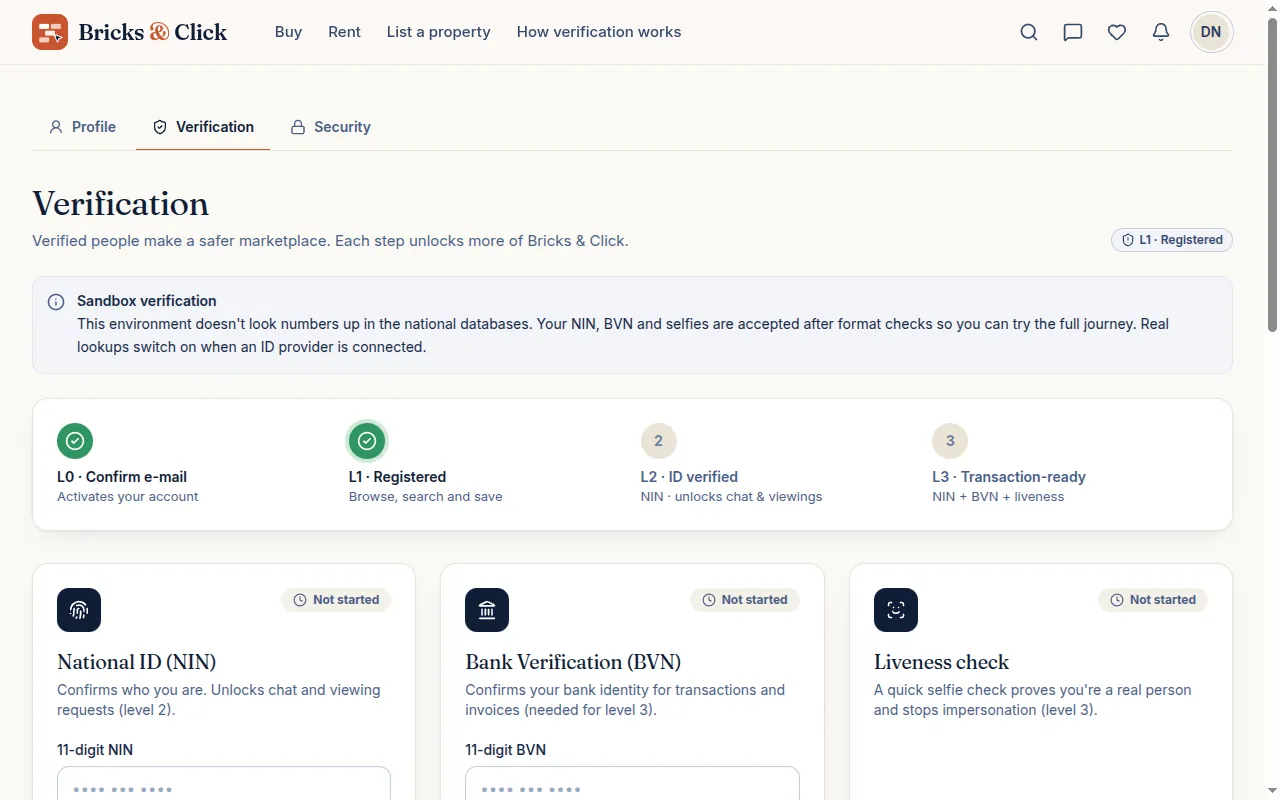The image size is (1280, 800).
Task: Click the Bricks & Click logo icon
Action: tap(50, 32)
